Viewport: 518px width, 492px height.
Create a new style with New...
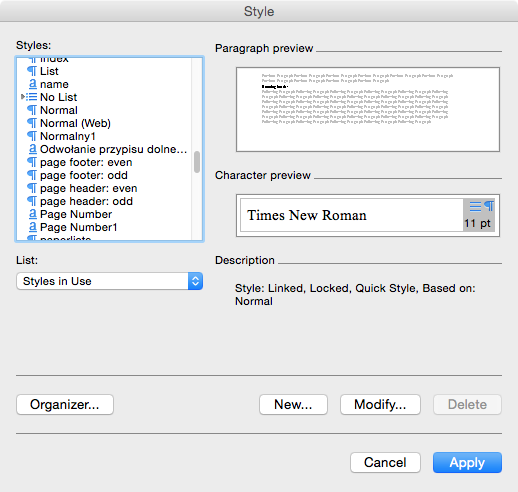tap(293, 404)
